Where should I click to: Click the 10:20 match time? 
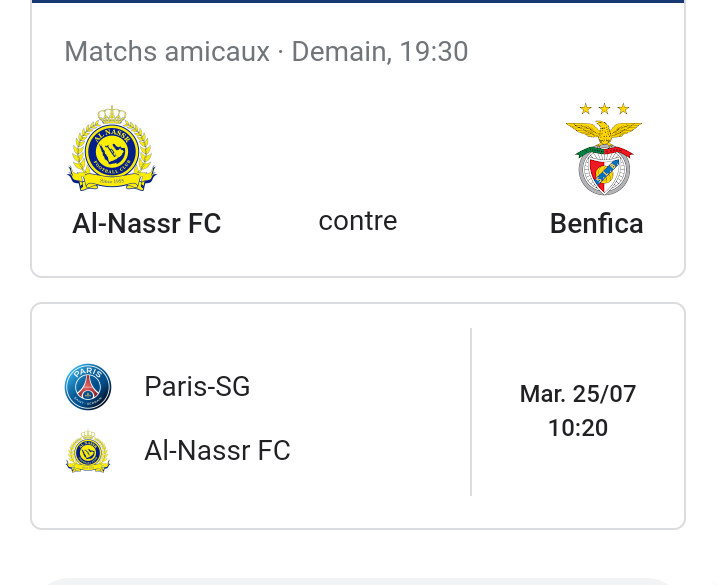click(x=578, y=428)
